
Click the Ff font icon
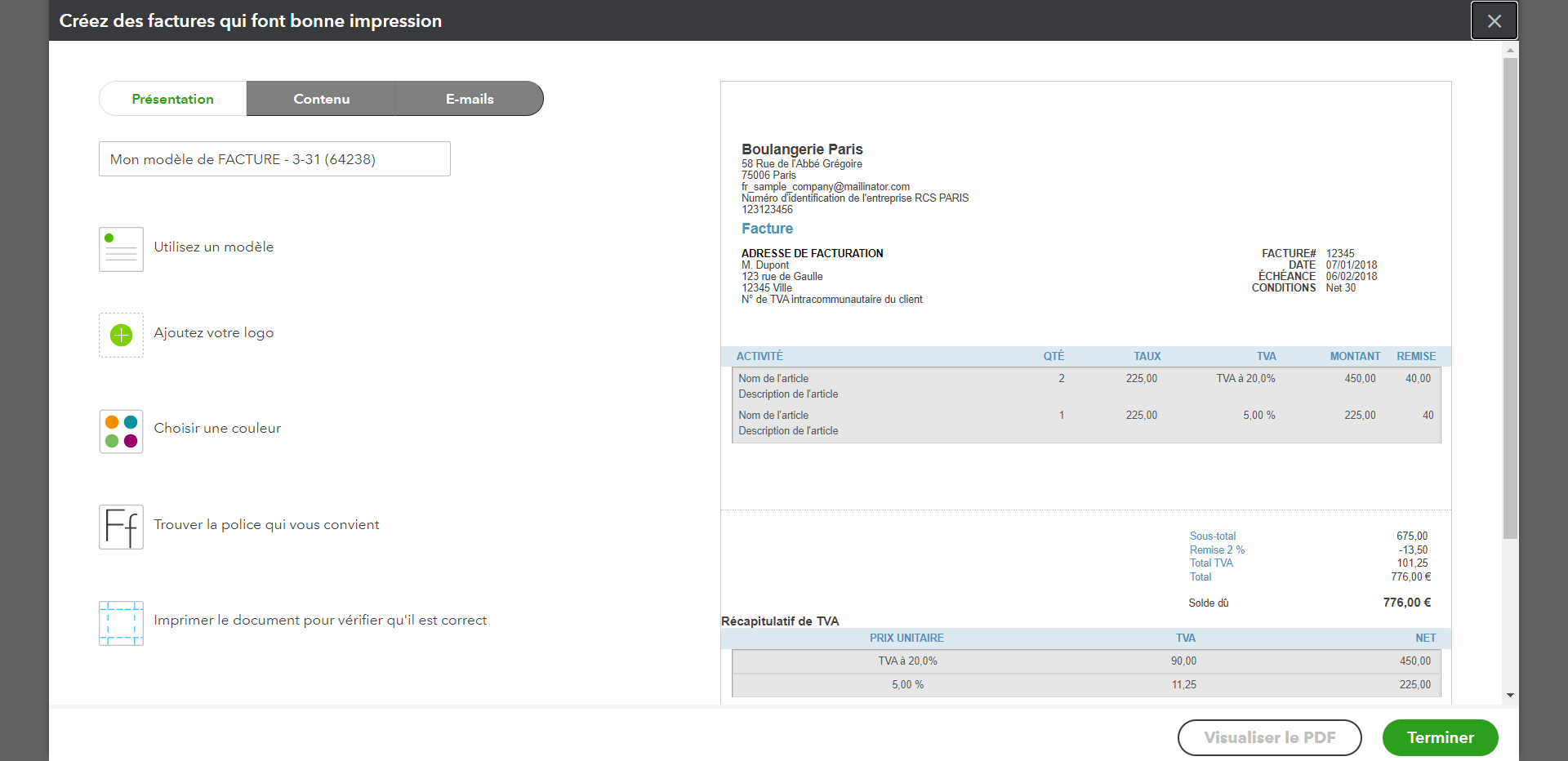pos(121,527)
